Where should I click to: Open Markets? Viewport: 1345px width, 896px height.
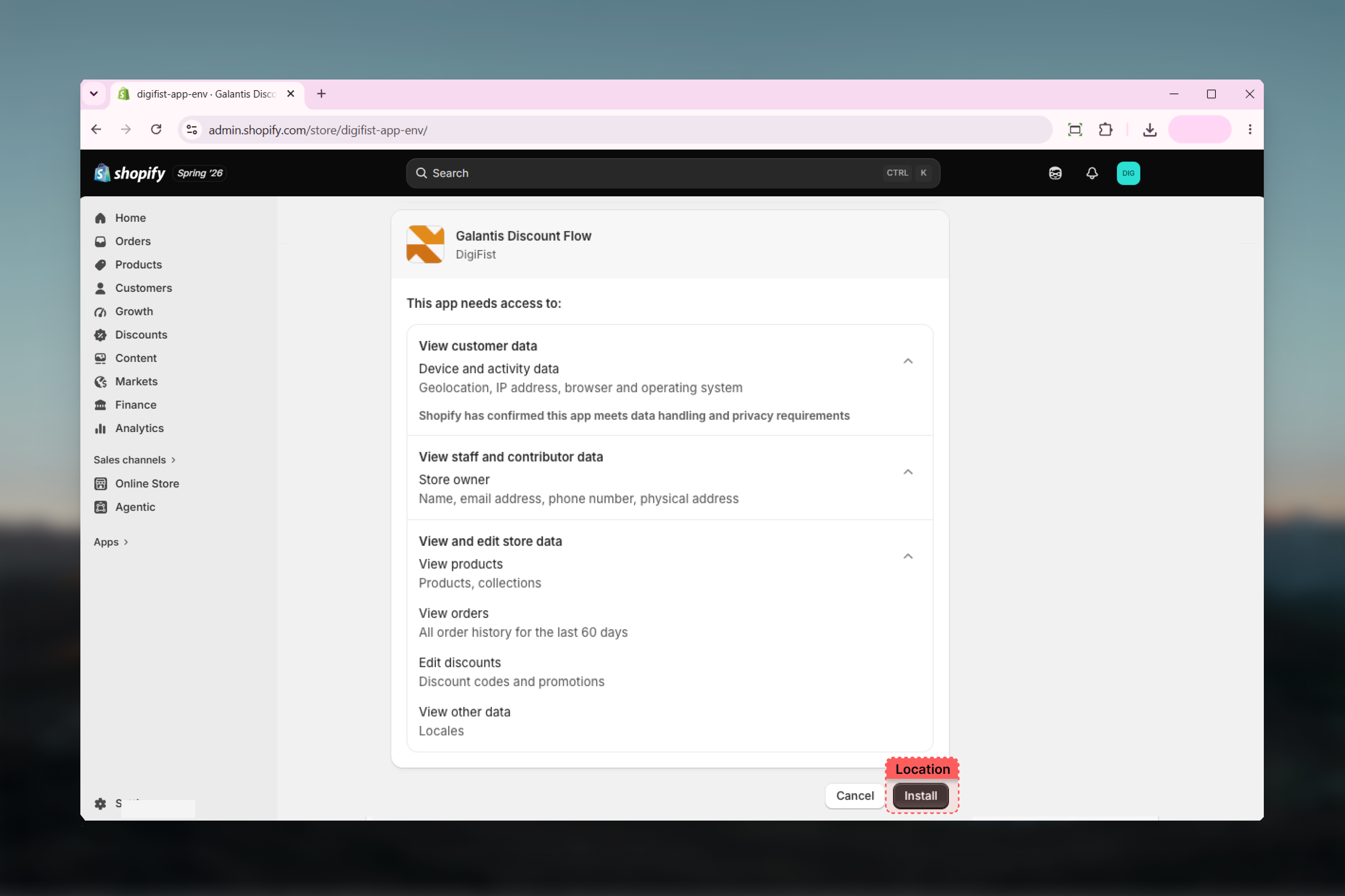(136, 382)
